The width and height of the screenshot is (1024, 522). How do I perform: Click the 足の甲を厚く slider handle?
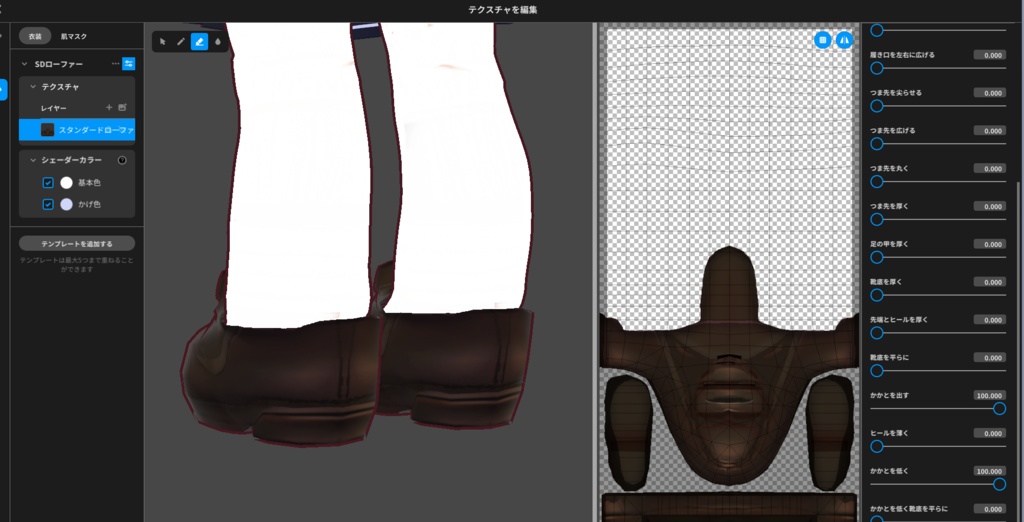[x=877, y=257]
